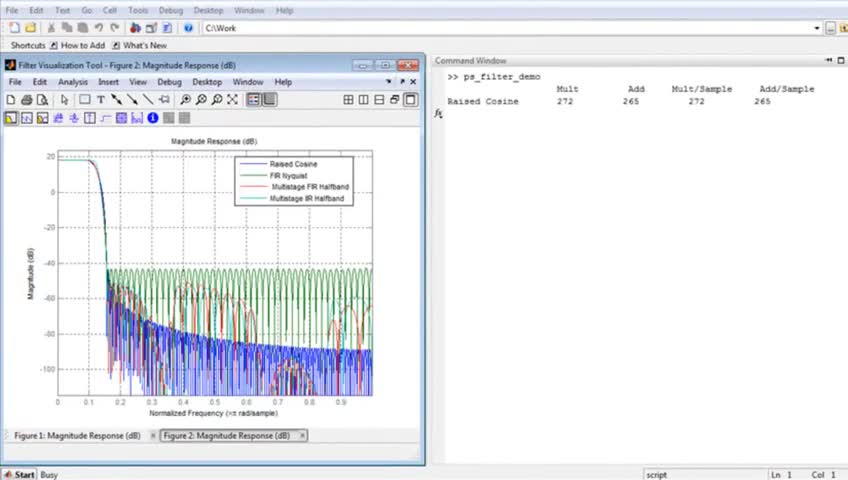
Task: Show Filter Coefficients view
Action: point(137,118)
